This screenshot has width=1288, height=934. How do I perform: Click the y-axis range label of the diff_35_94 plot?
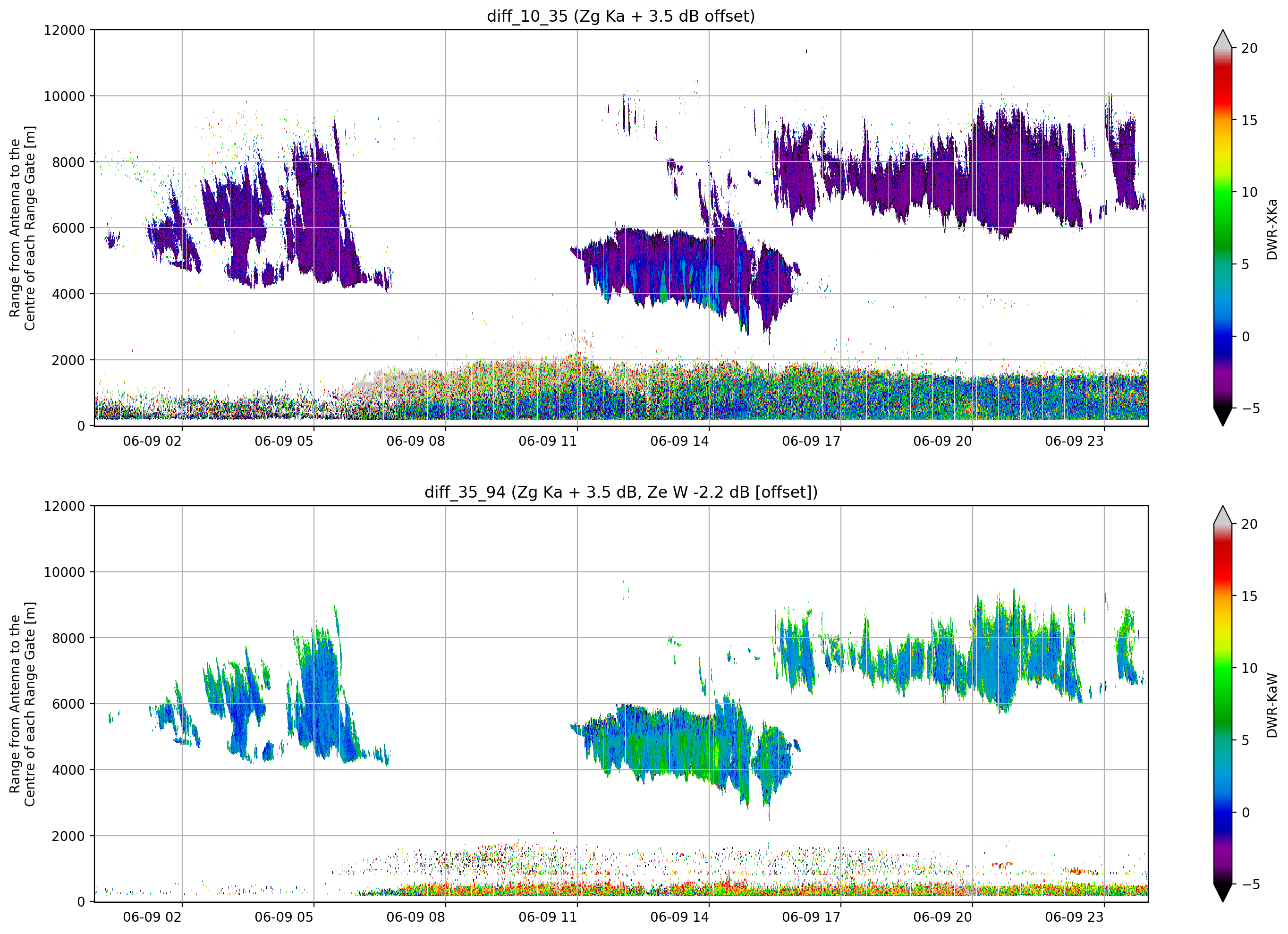23,704
